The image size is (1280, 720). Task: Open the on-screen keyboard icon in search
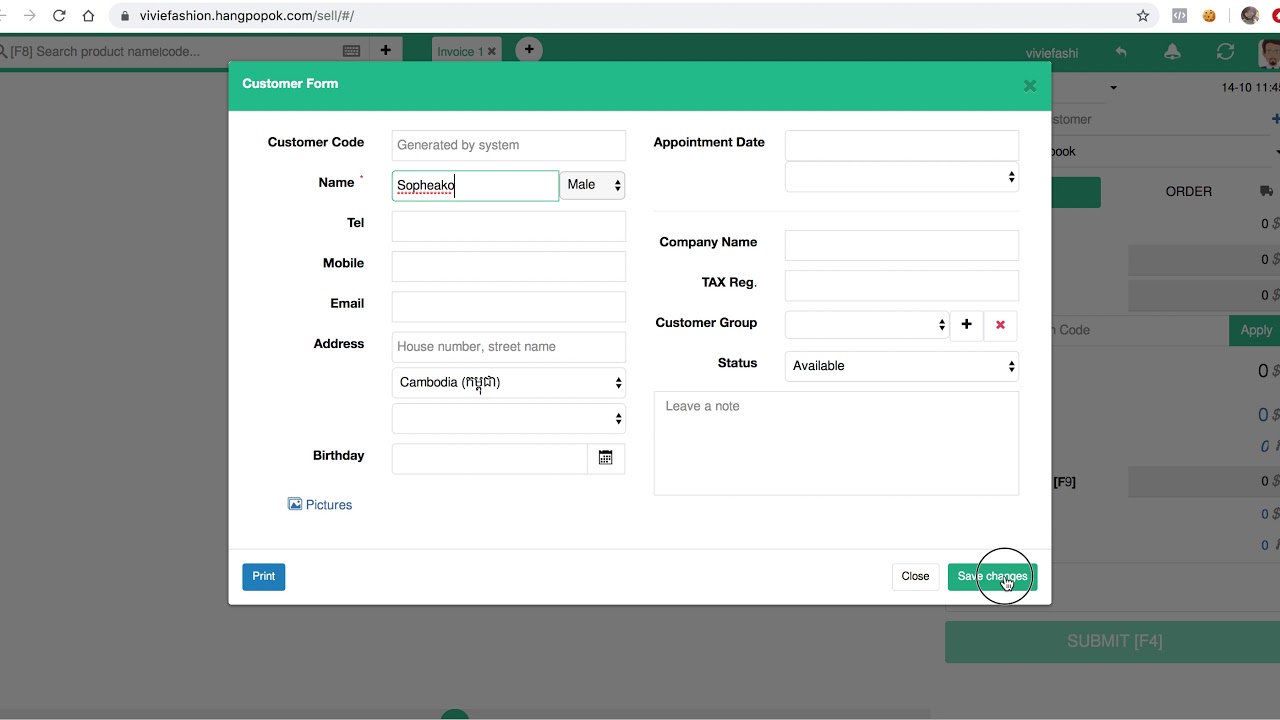352,51
